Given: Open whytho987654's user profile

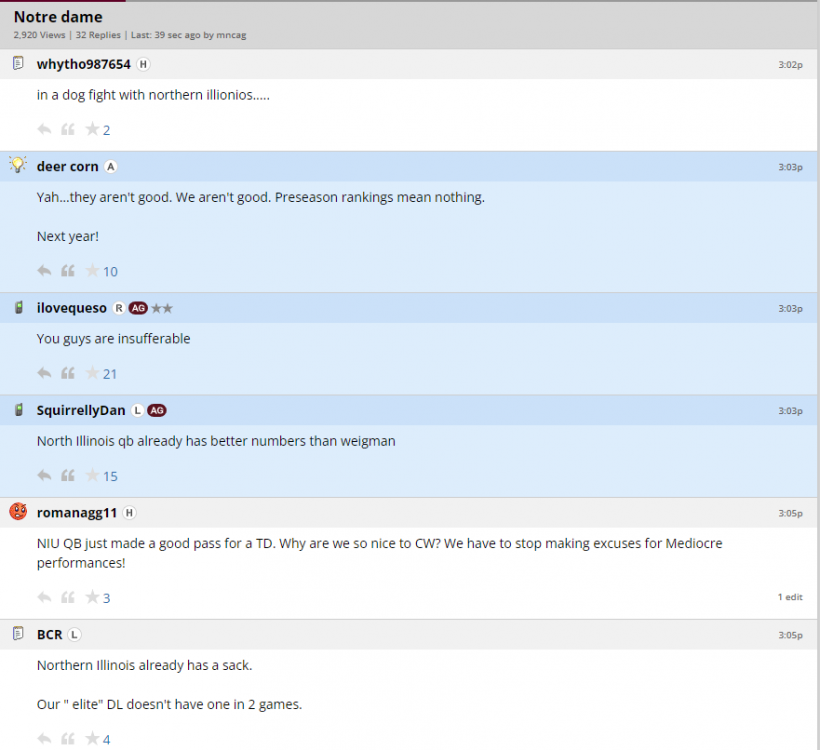Looking at the screenshot, I should [x=84, y=64].
